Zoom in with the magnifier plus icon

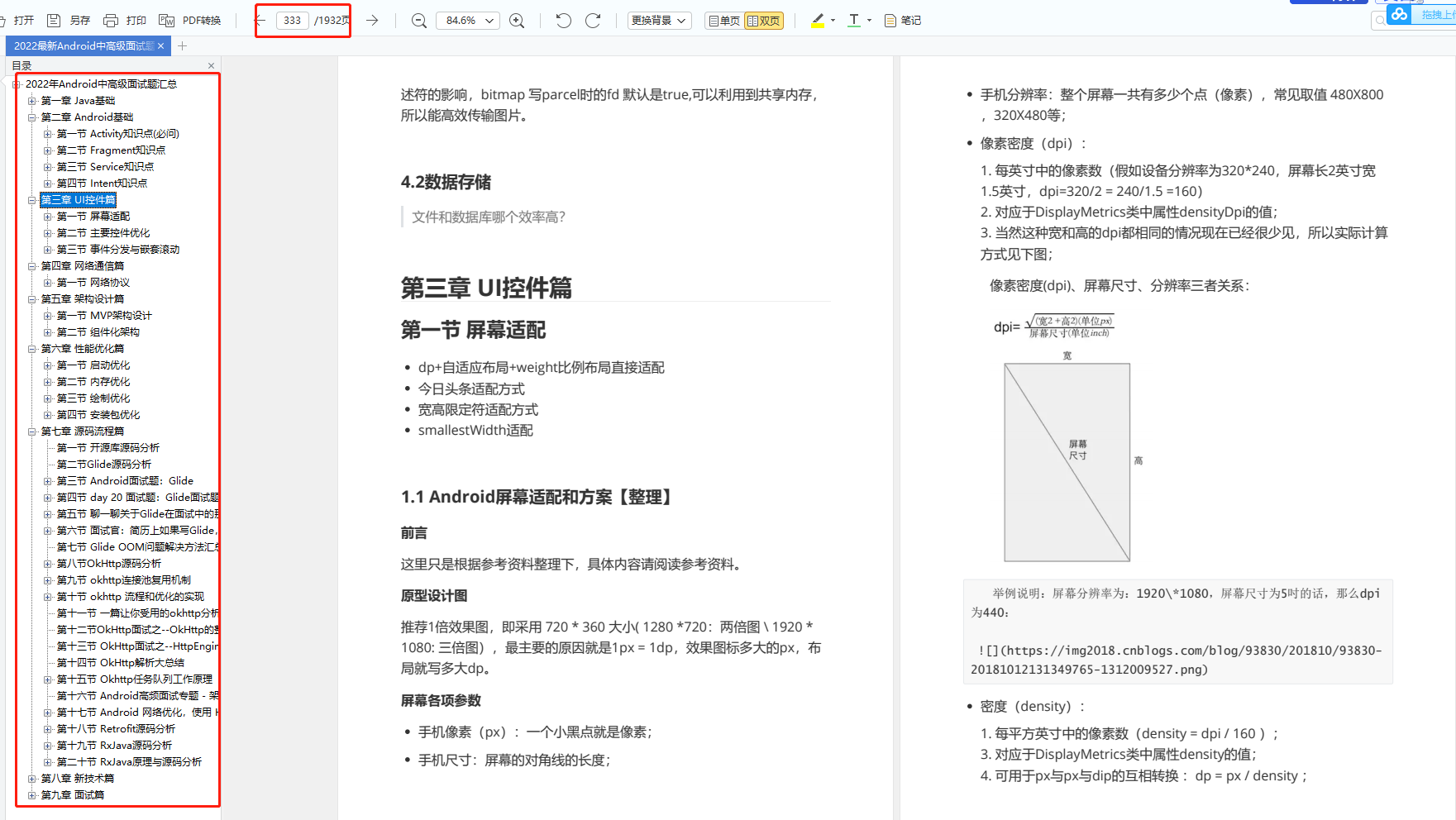point(517,20)
